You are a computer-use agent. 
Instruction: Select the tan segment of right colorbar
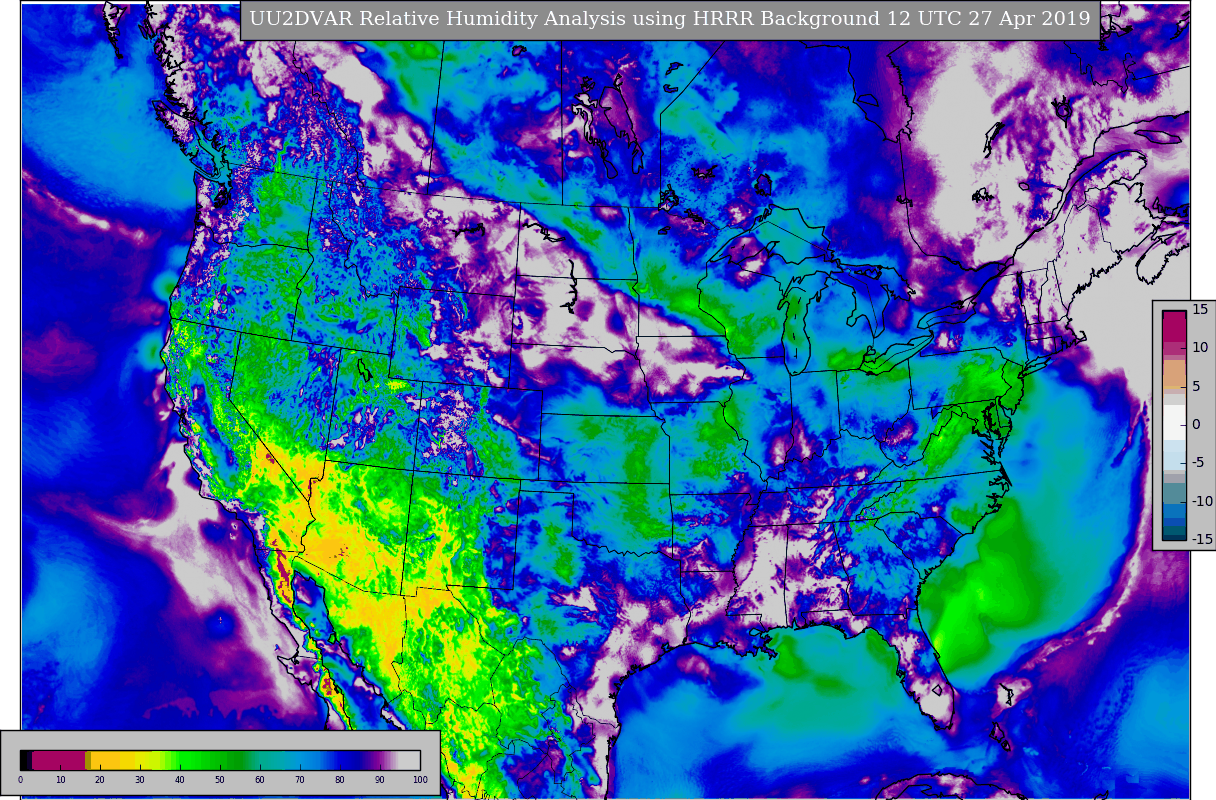pos(1174,374)
